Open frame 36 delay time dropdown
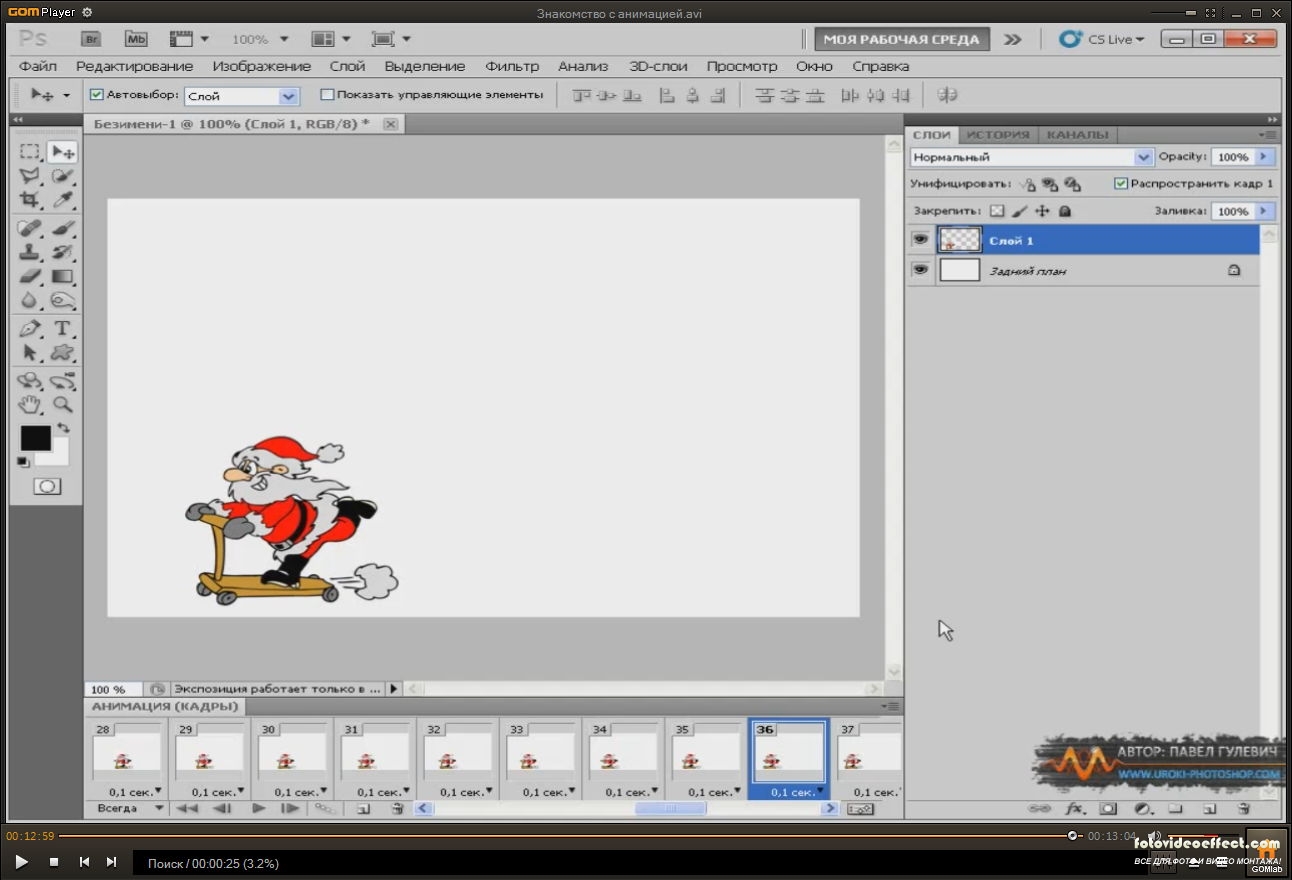Viewport: 1292px width, 880px height. [x=819, y=792]
